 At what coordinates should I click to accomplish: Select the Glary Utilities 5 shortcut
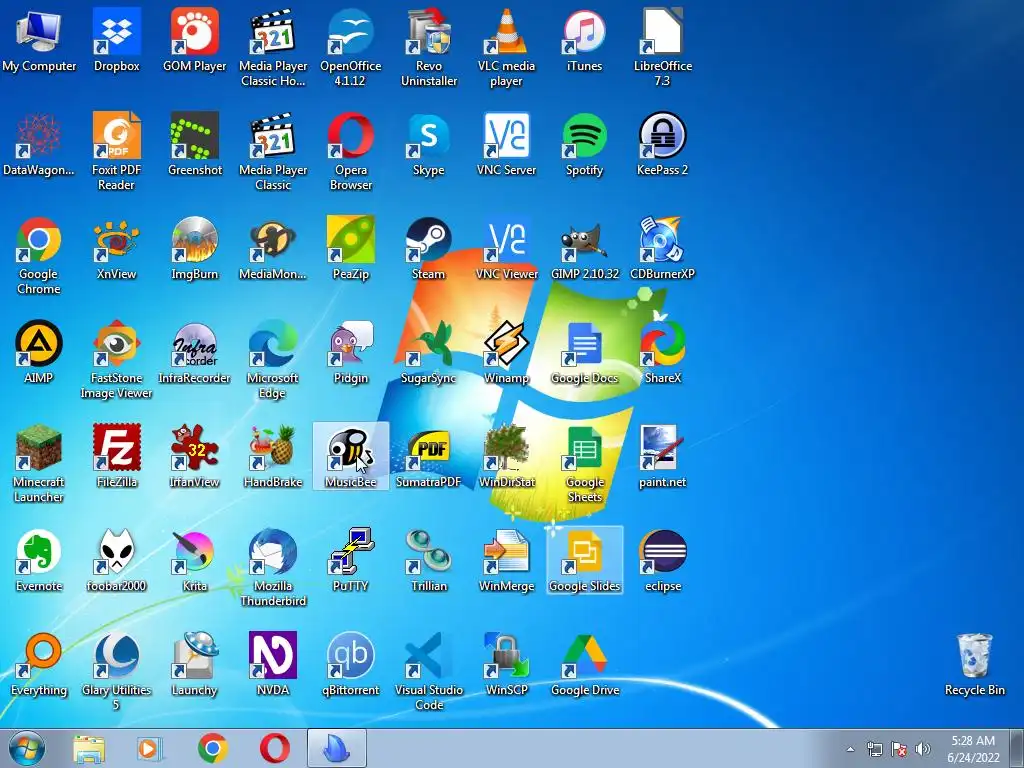tap(116, 671)
